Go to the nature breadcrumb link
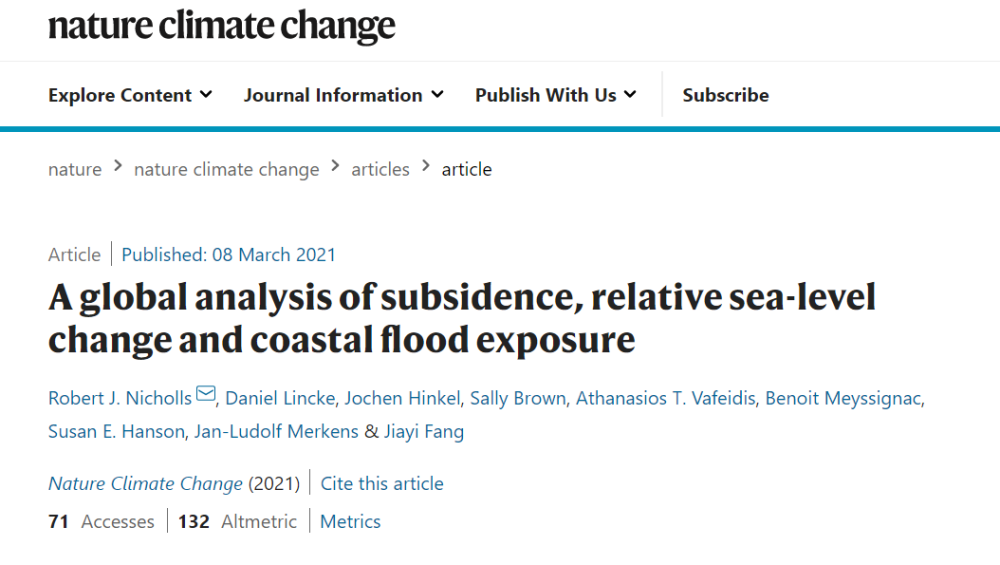1000x565 pixels. [x=75, y=169]
